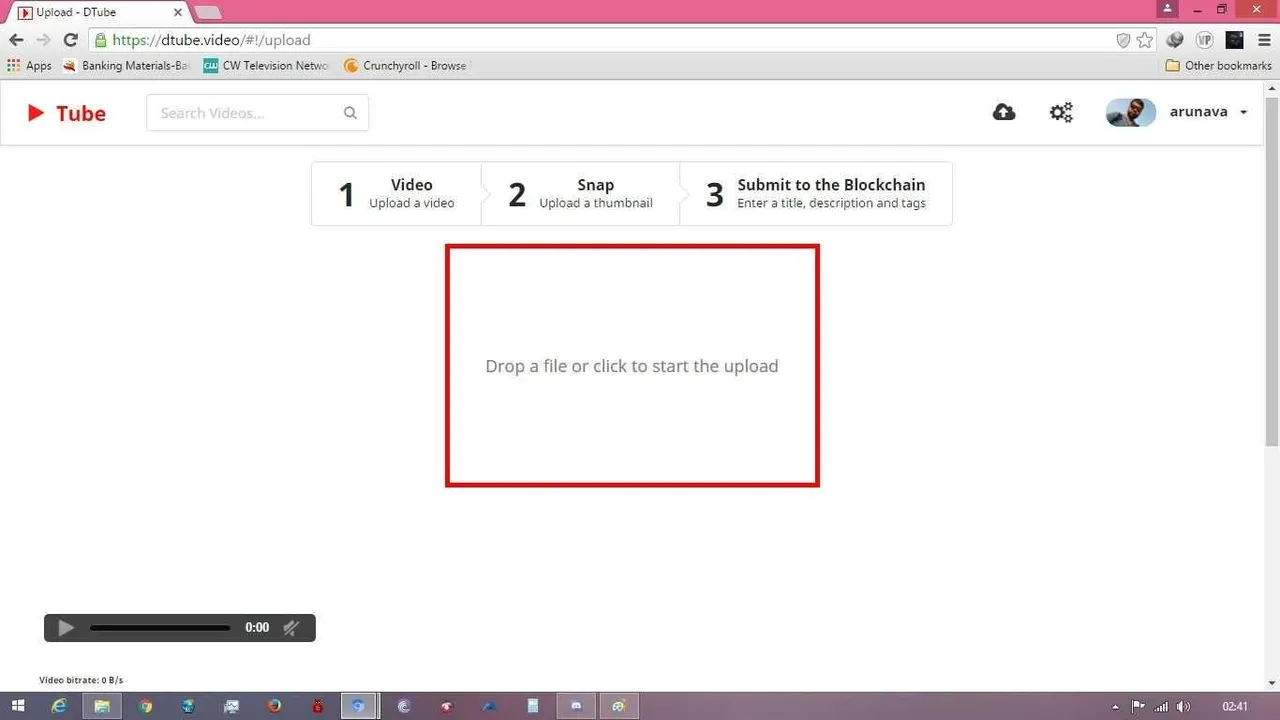Click the Search Videos input field
This screenshot has width=1280, height=720.
[257, 113]
